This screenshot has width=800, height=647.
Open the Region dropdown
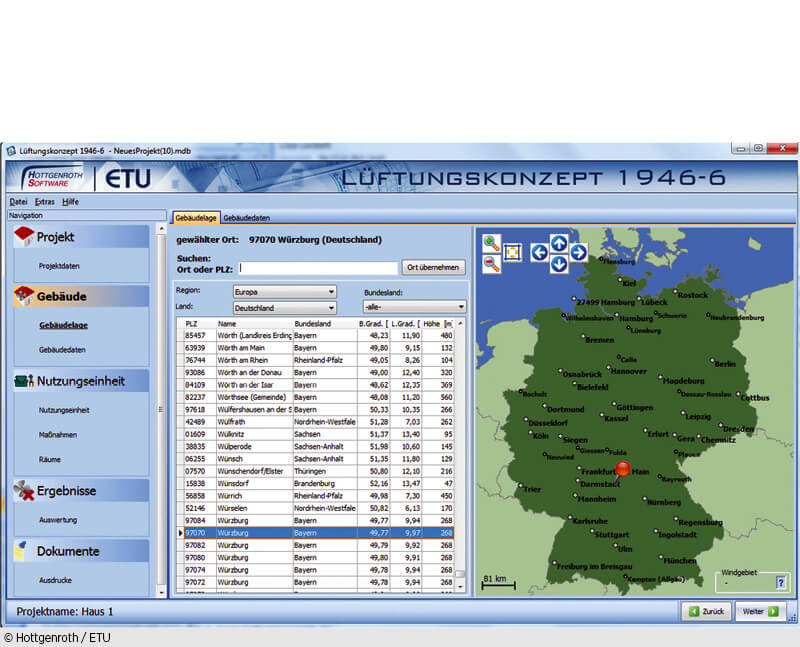click(x=285, y=292)
